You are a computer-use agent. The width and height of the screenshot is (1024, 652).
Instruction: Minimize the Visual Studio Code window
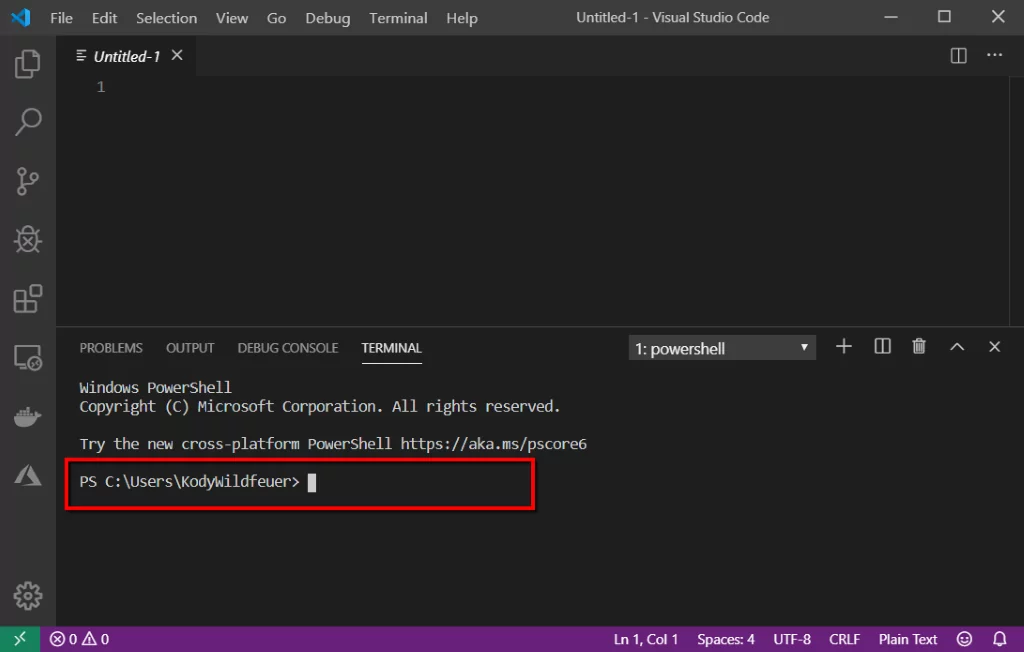click(891, 18)
